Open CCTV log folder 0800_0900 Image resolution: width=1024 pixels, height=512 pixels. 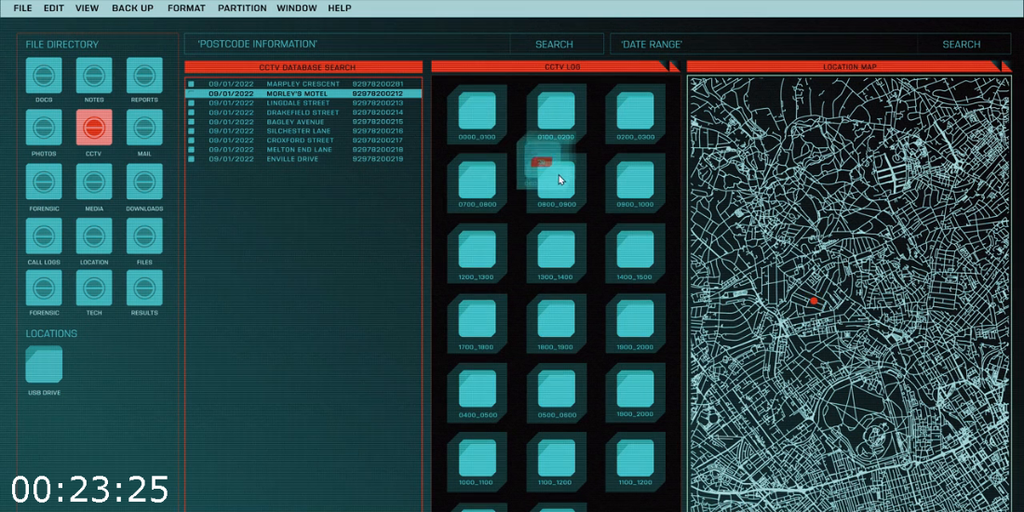tap(556, 180)
